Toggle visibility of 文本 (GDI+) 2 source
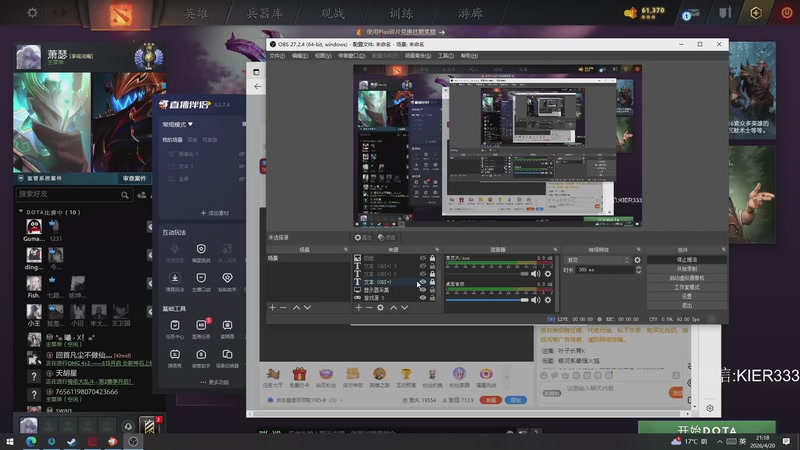Viewport: 800px width, 450px height. pyautogui.click(x=422, y=274)
